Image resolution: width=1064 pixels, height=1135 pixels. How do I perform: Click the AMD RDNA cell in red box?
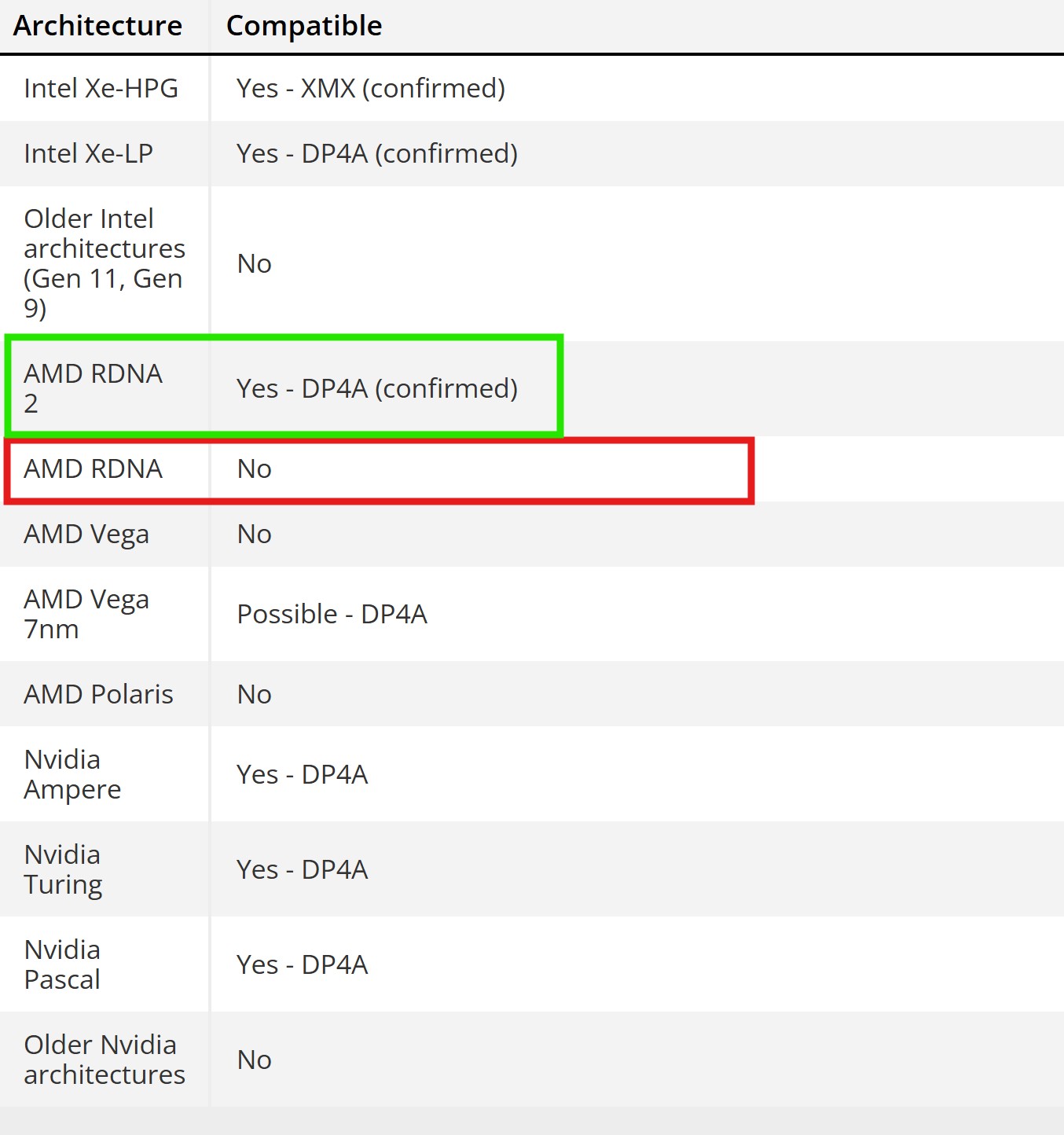coord(93,468)
